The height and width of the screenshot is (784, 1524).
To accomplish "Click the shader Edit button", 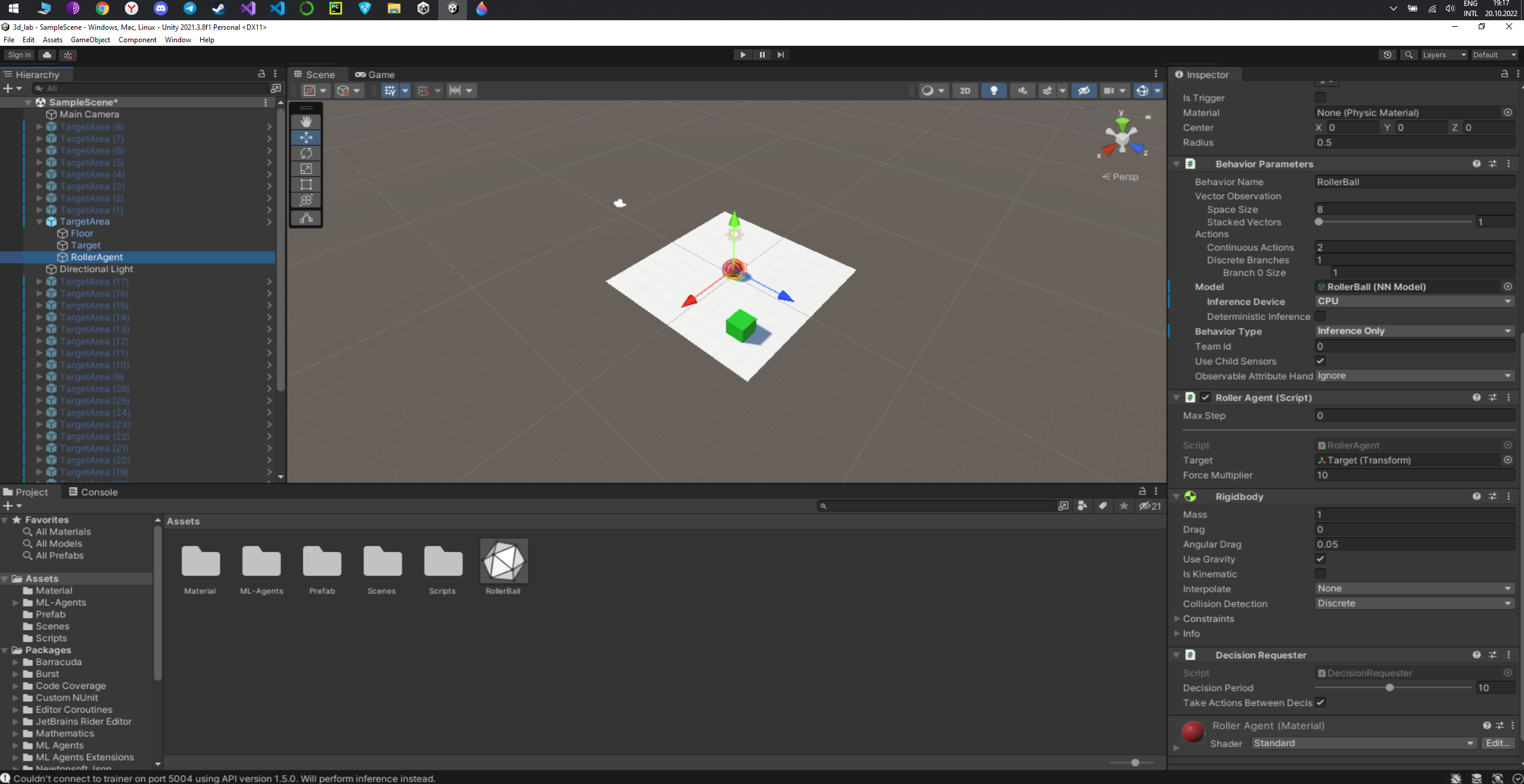I will [1497, 743].
